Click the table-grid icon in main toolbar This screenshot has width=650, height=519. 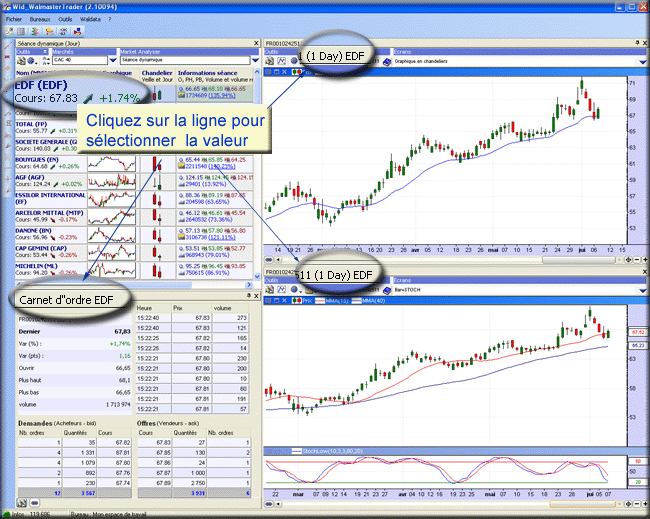(21, 31)
